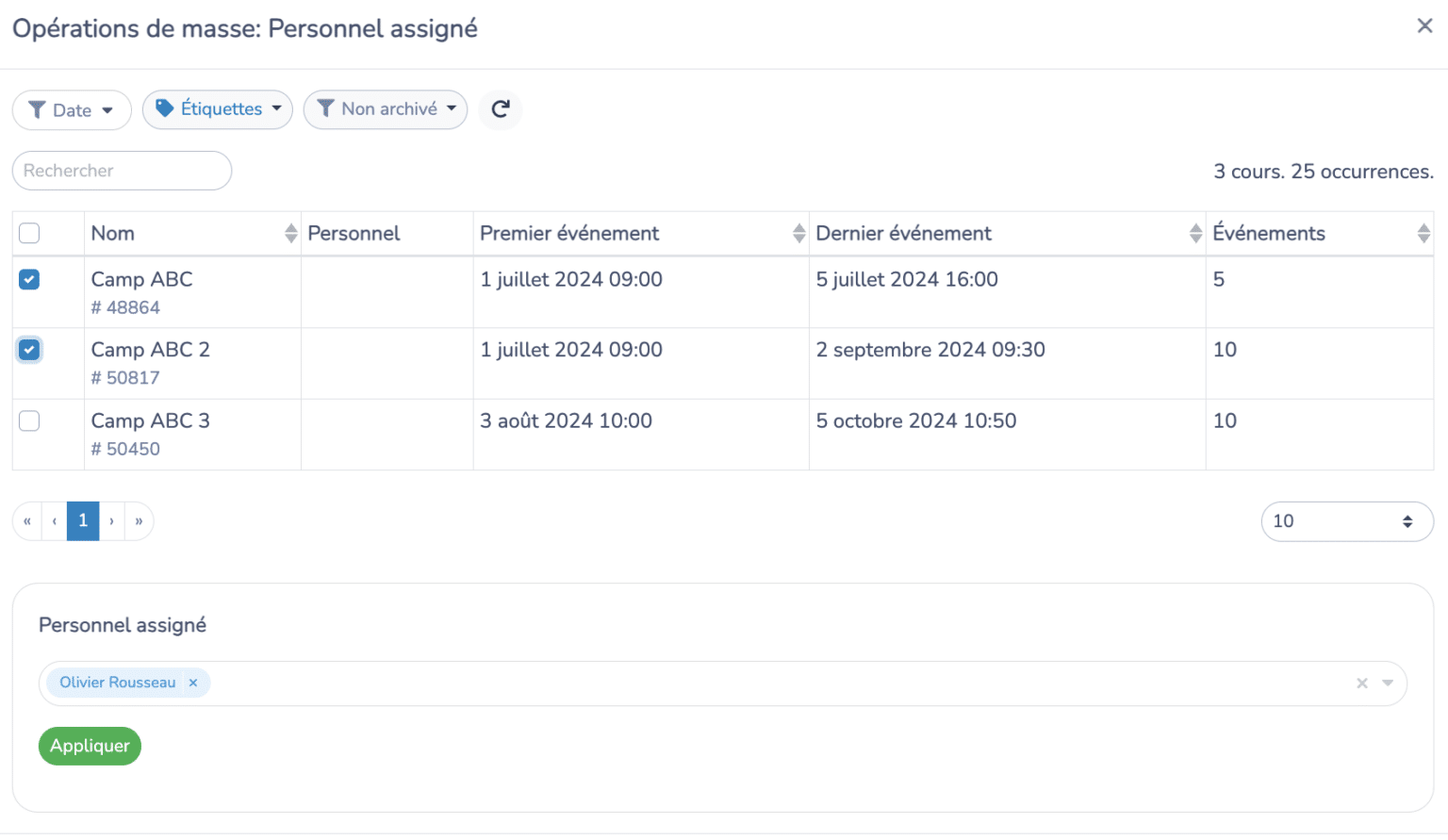Image resolution: width=1448 pixels, height=840 pixels.
Task: Click the date 2 septembre 2024 09:30
Action: coord(930,350)
